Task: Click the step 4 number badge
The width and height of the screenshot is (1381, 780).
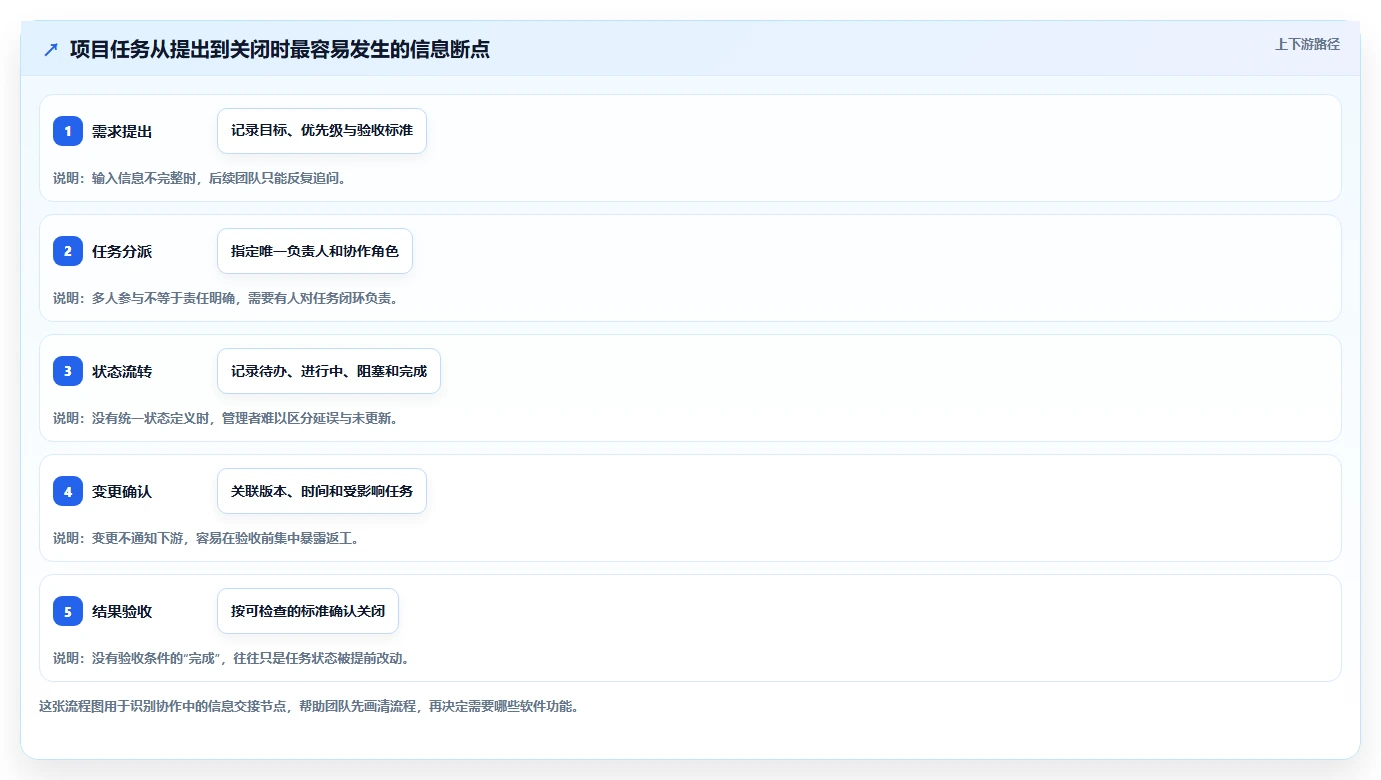Action: (x=68, y=491)
